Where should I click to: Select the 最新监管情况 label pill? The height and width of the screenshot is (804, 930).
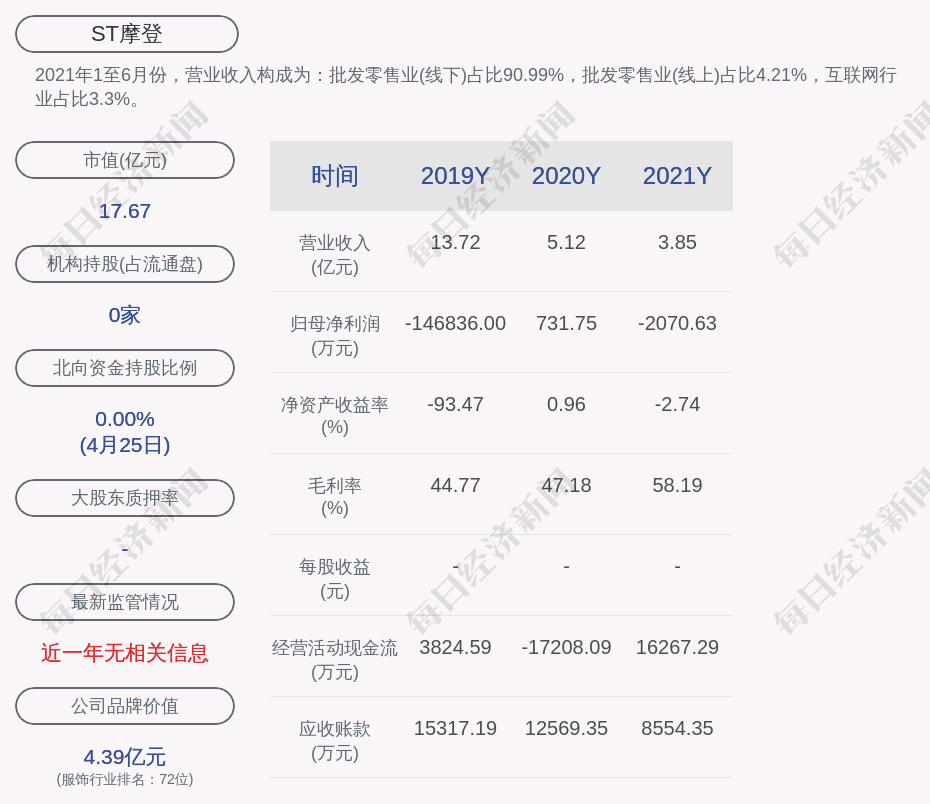125,602
